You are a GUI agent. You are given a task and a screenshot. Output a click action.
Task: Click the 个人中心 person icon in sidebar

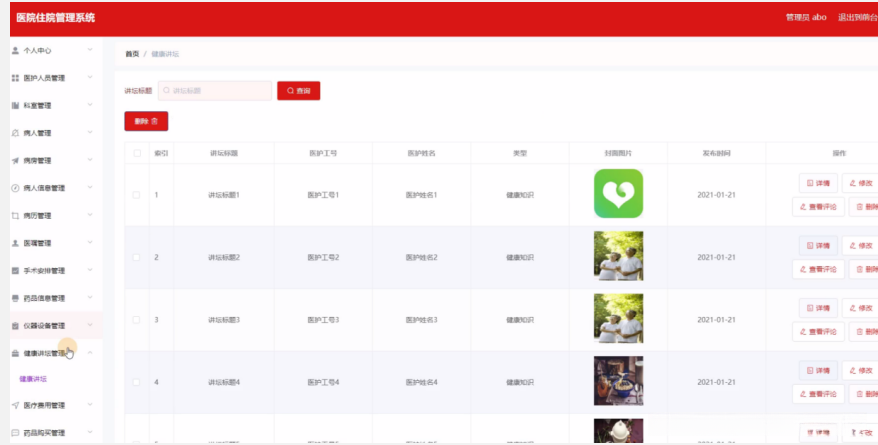click(15, 50)
